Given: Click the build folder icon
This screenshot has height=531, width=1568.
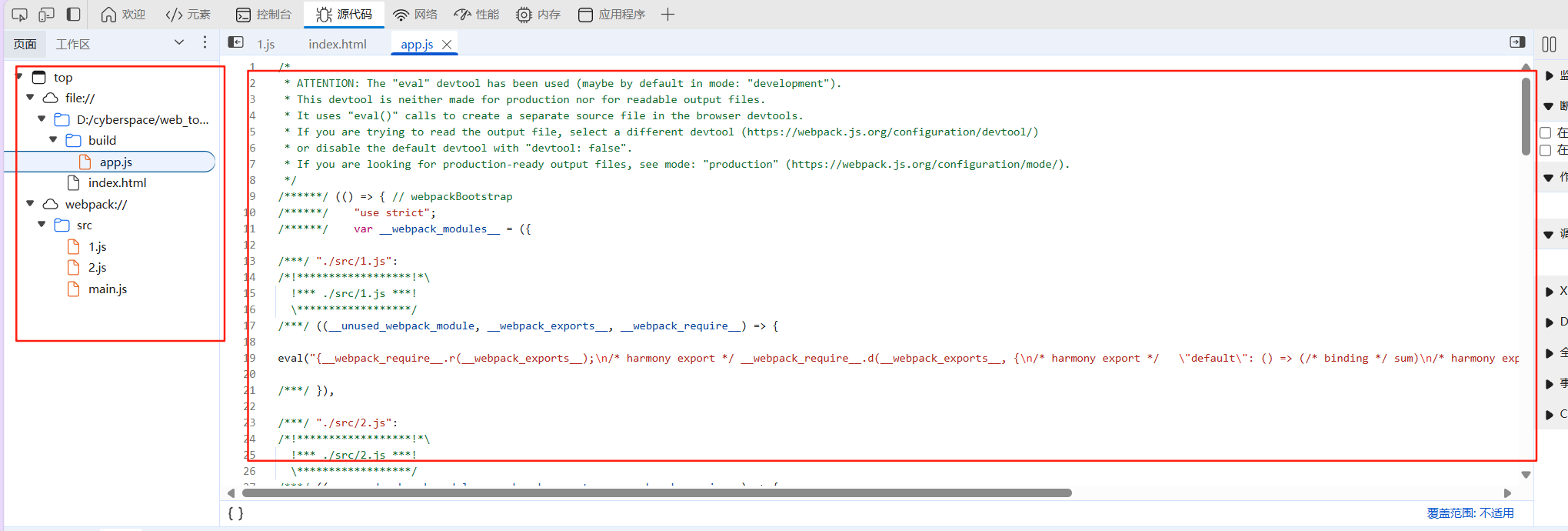Looking at the screenshot, I should tap(74, 140).
